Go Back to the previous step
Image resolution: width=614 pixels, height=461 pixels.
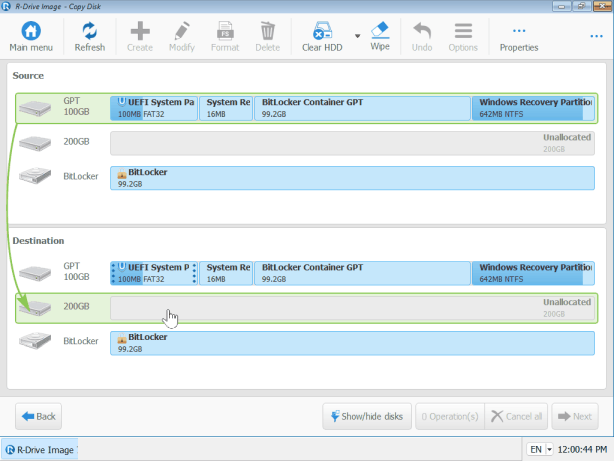coord(38,416)
